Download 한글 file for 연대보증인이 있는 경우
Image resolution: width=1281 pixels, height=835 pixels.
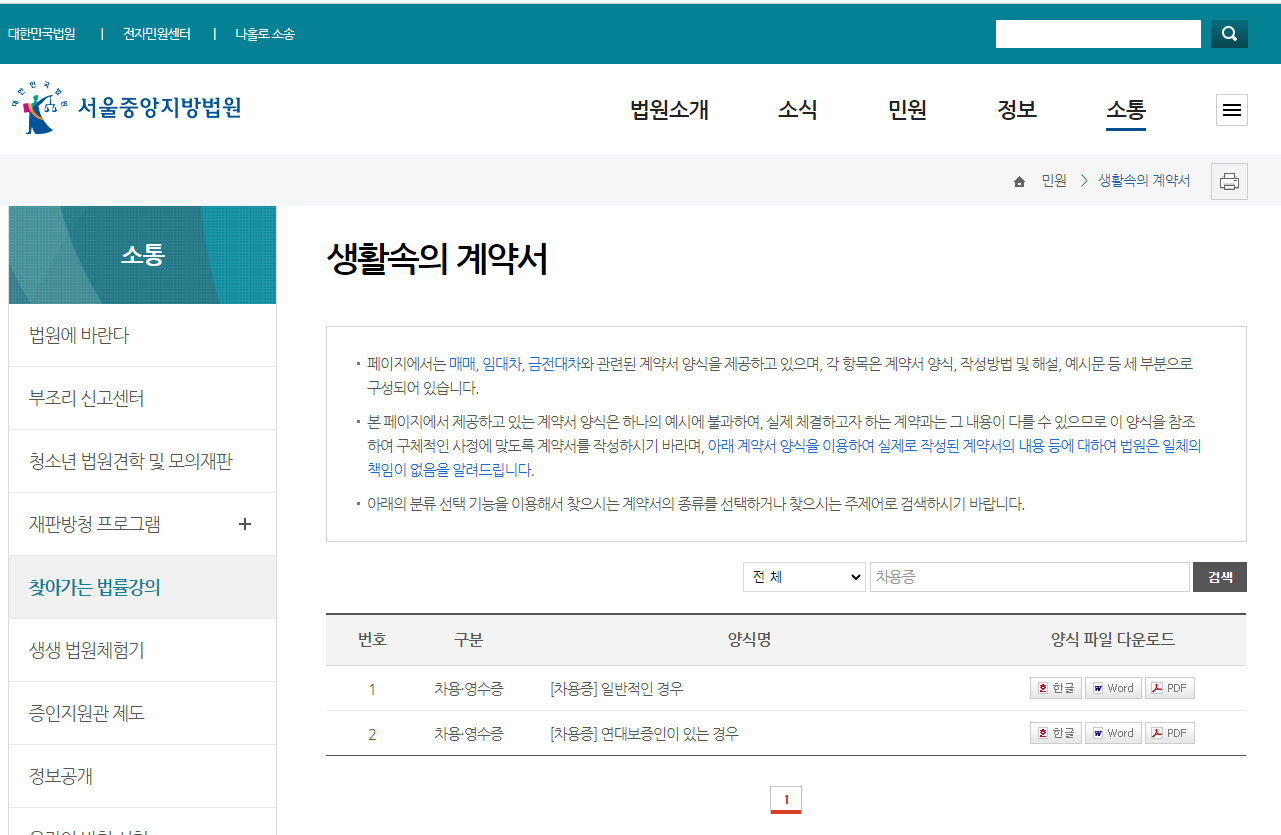(x=1055, y=732)
